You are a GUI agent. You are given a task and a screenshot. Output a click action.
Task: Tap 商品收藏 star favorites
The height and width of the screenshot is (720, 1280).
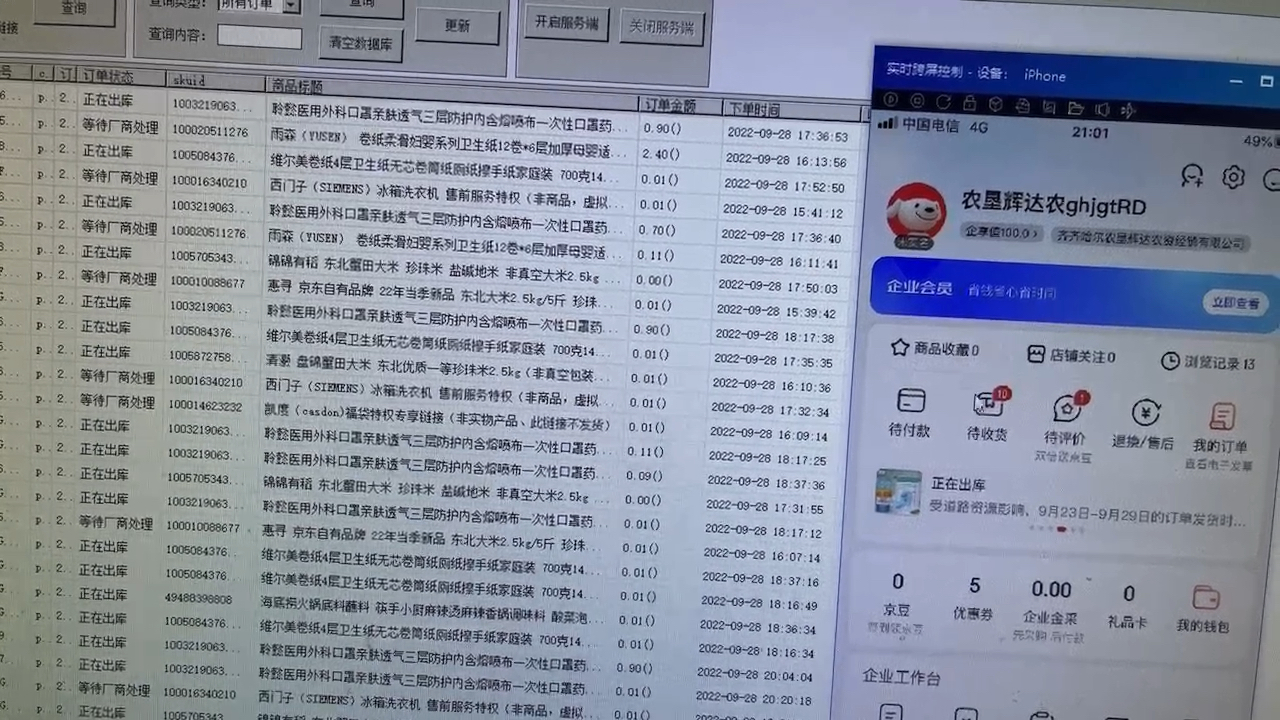pyautogui.click(x=934, y=349)
